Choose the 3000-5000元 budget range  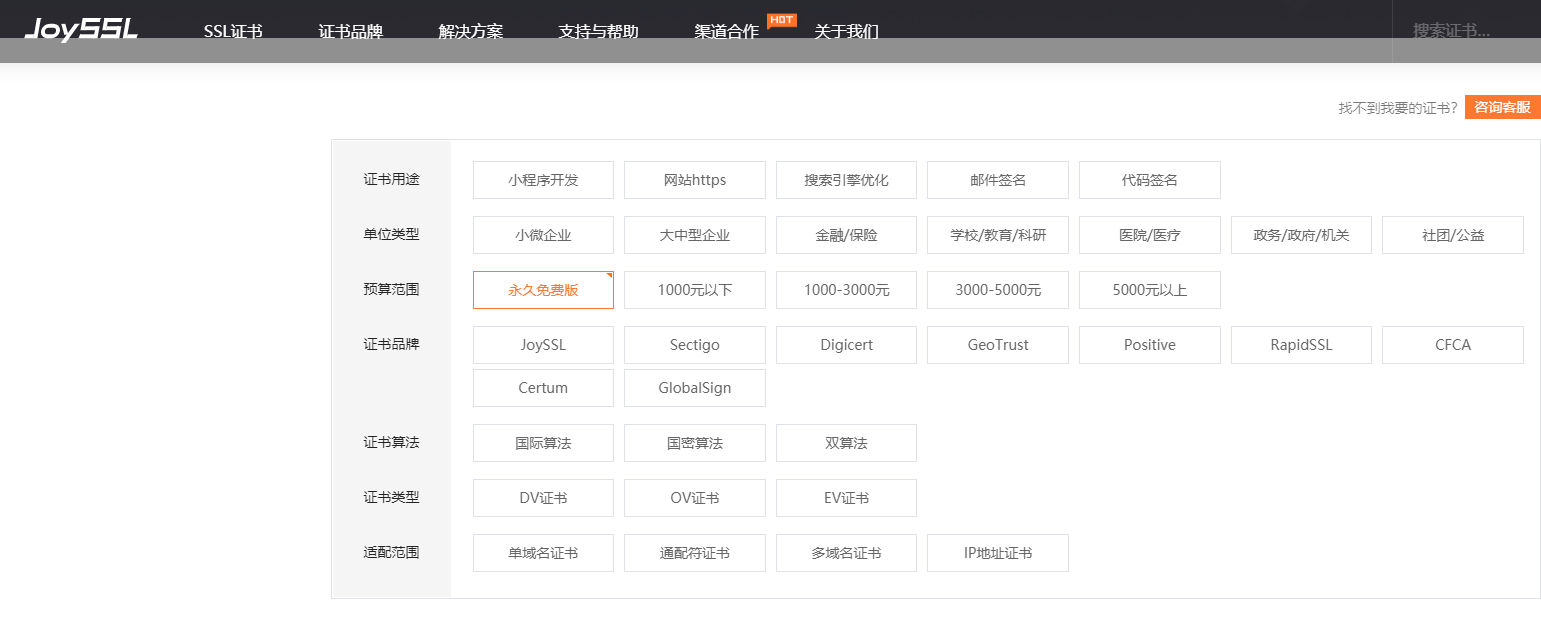(998, 290)
